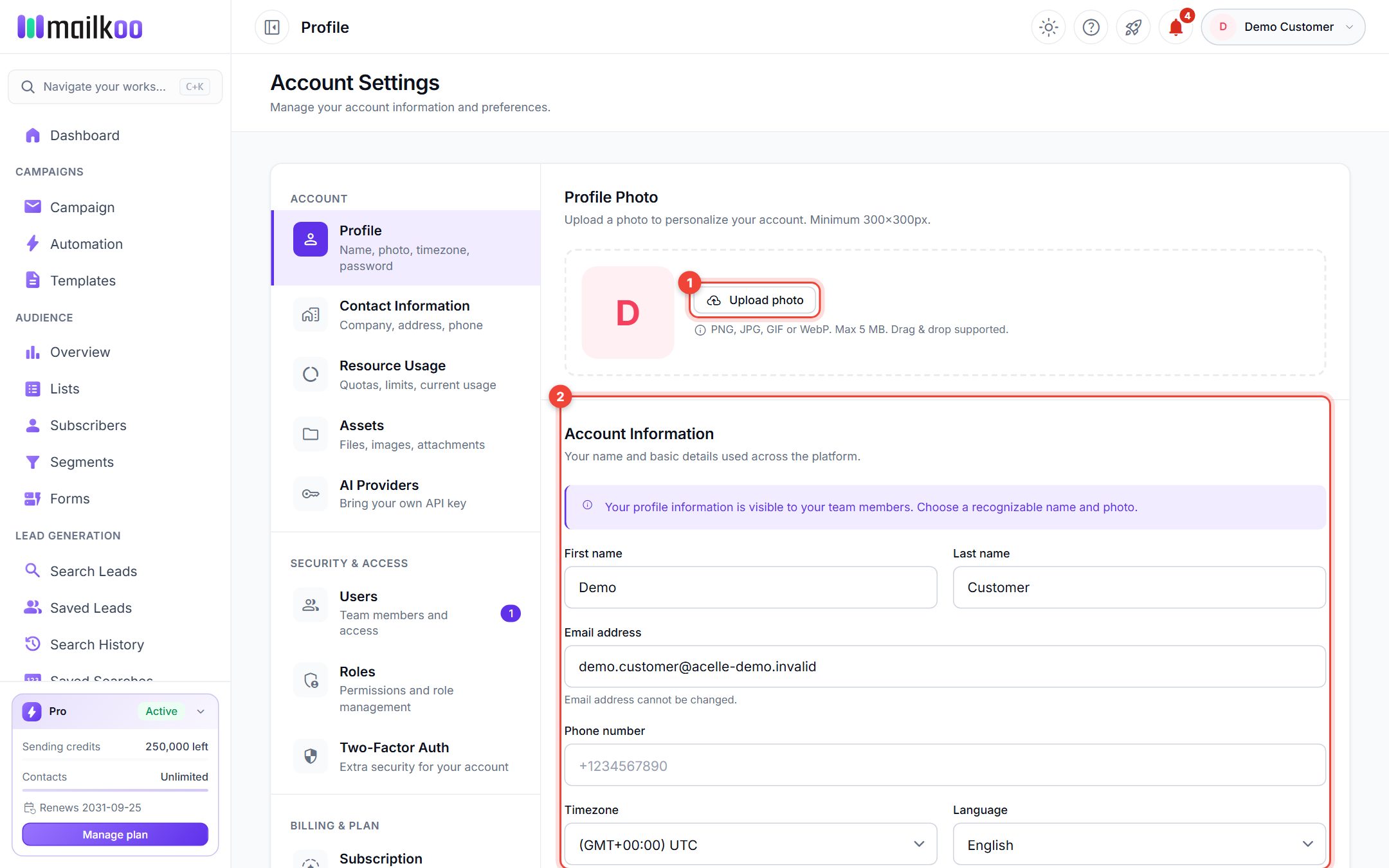The height and width of the screenshot is (868, 1389).
Task: Open the Language dropdown
Action: click(x=1139, y=844)
